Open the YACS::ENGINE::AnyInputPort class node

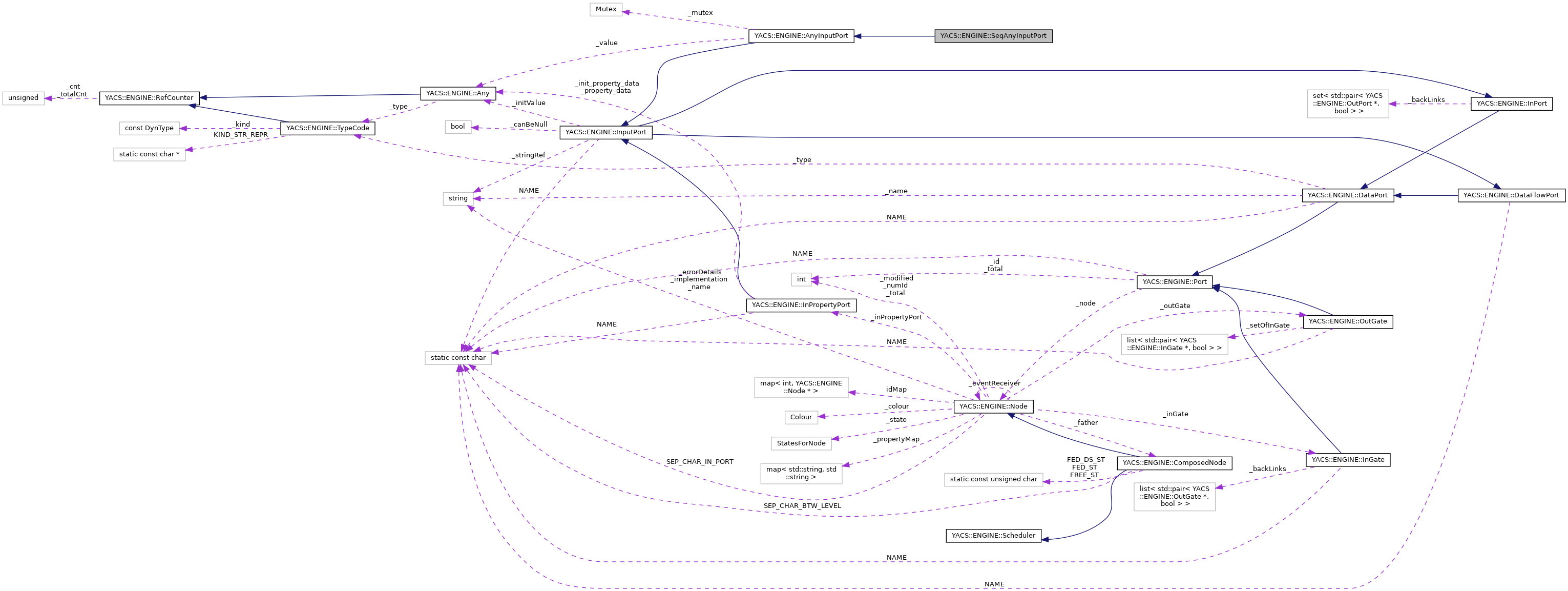click(802, 36)
